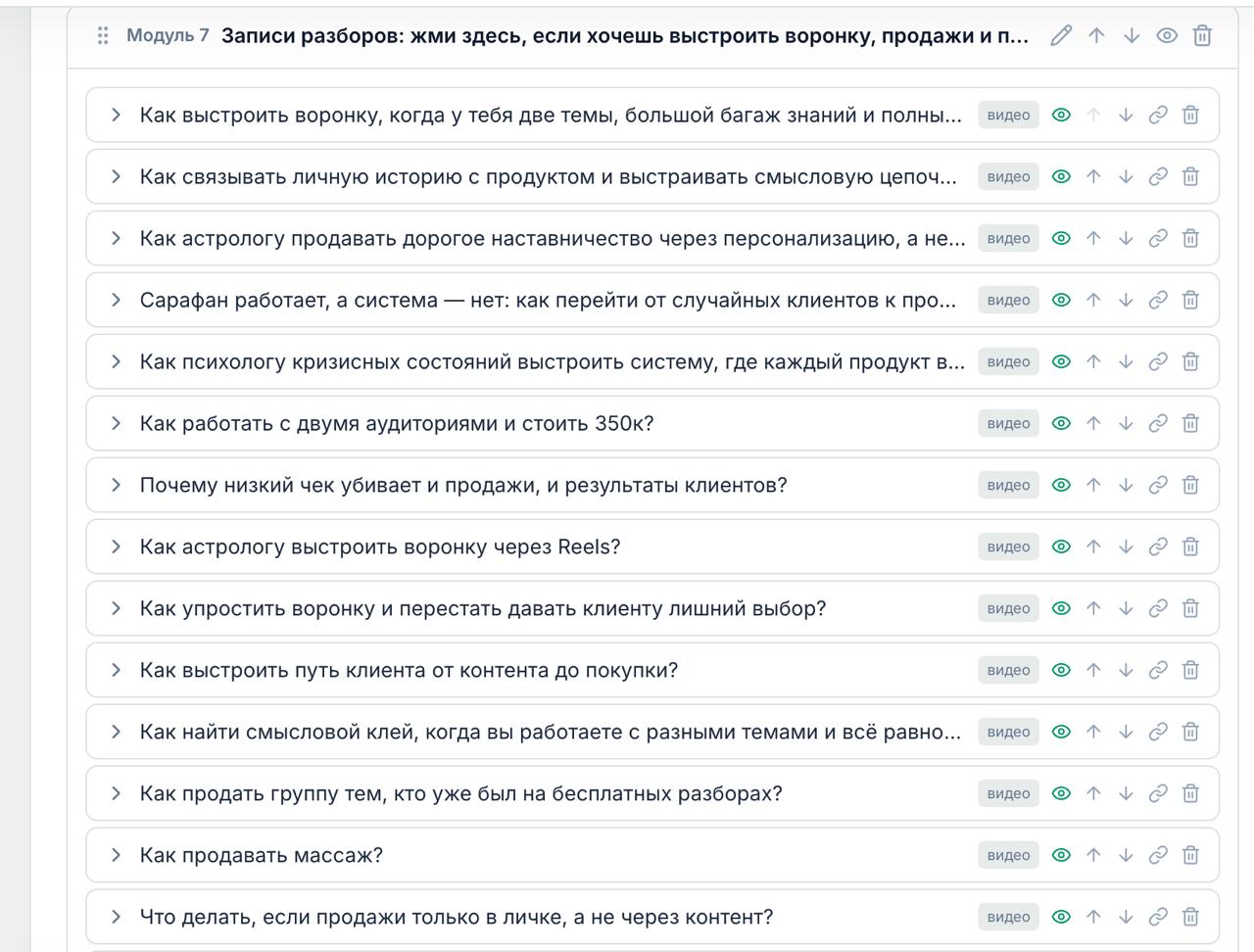Expand lesson 'Как выстроить воронку, когда у тебя две темы'
Viewport: 1254px width, 952px height.
pyautogui.click(x=116, y=115)
